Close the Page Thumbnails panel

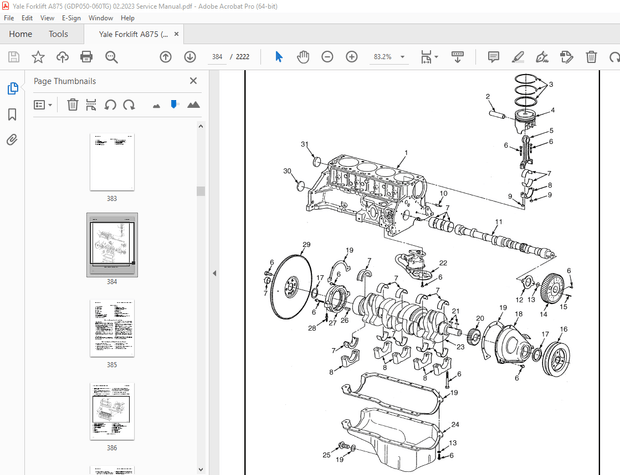point(193,81)
